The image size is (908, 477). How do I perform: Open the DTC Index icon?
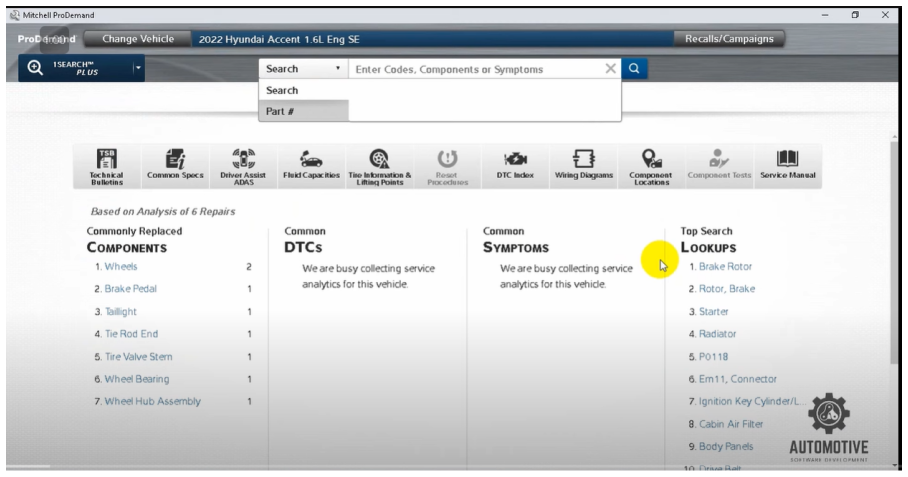pyautogui.click(x=515, y=166)
